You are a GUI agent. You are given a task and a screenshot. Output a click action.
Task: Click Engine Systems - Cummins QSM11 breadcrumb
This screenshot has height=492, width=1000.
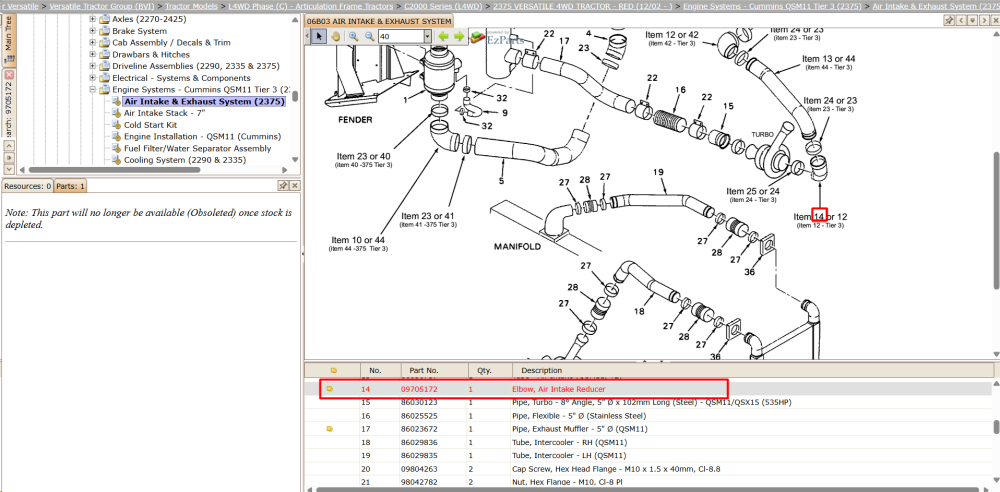tap(772, 6)
